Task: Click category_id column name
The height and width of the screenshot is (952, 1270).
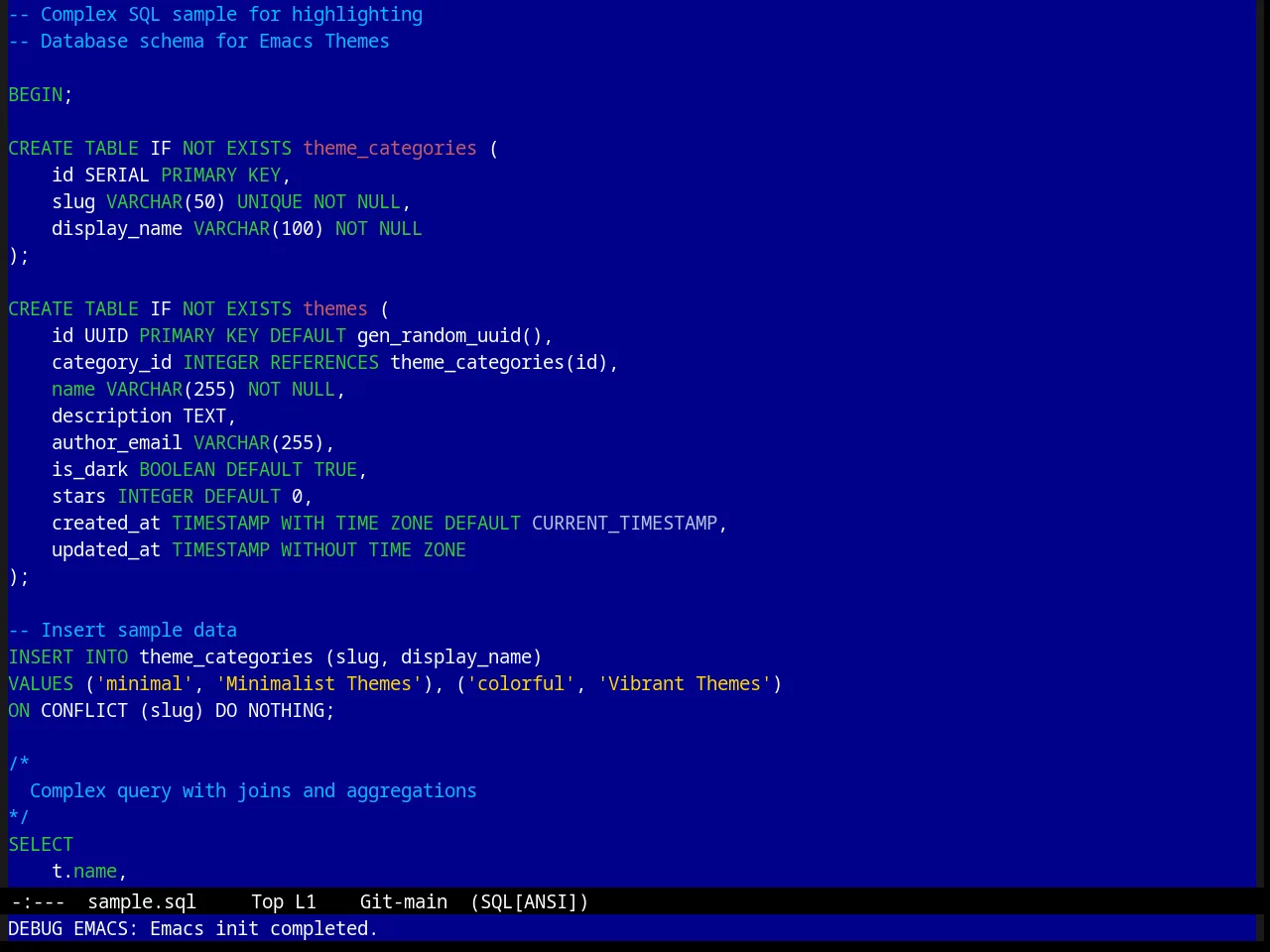Action: (x=112, y=363)
